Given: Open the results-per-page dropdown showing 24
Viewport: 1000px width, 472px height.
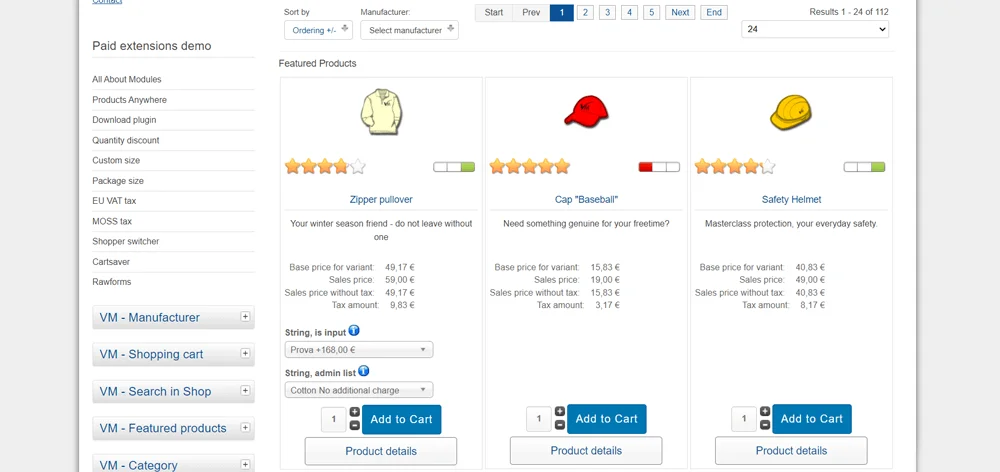Looking at the screenshot, I should 814,29.
